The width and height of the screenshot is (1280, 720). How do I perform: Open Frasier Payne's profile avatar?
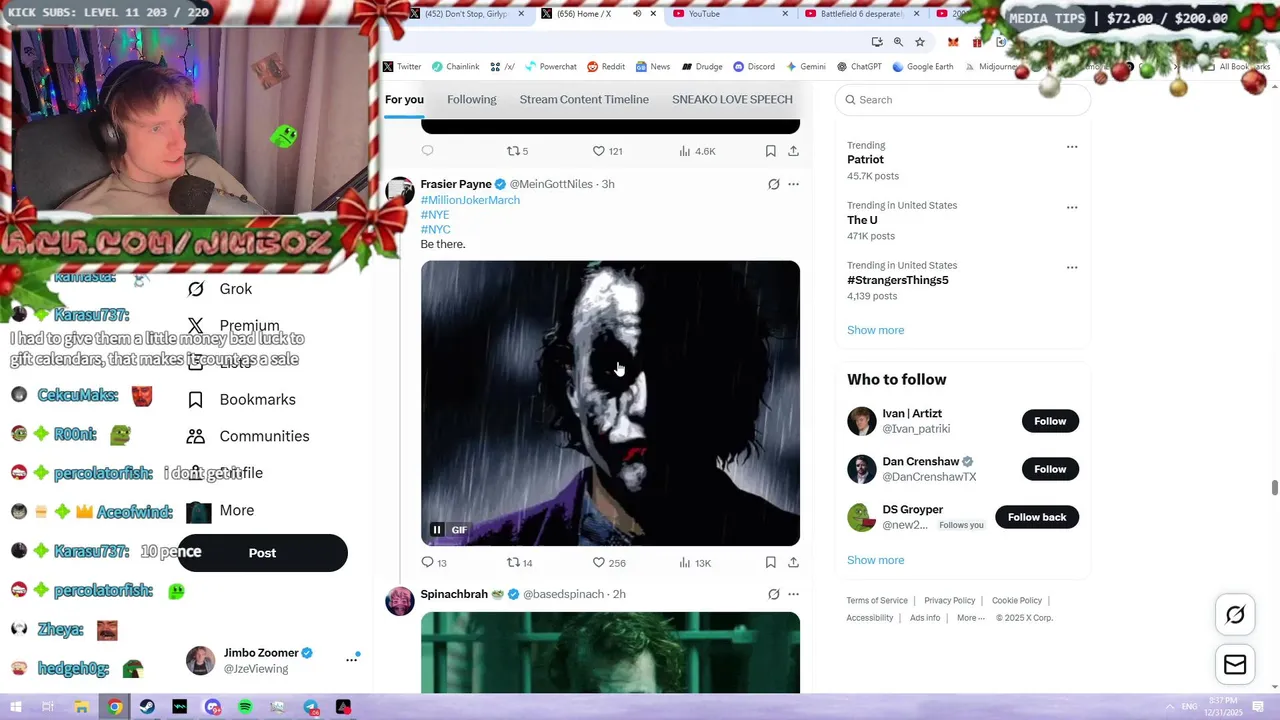[x=400, y=191]
